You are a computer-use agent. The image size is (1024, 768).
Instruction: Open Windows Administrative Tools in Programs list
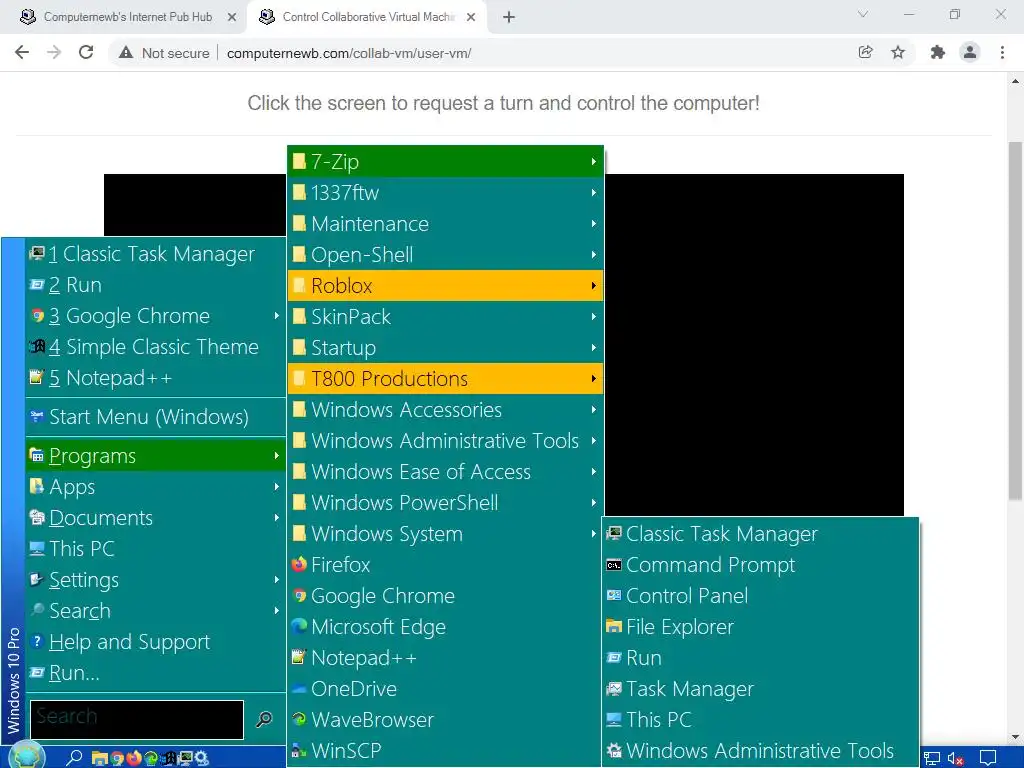[445, 441]
